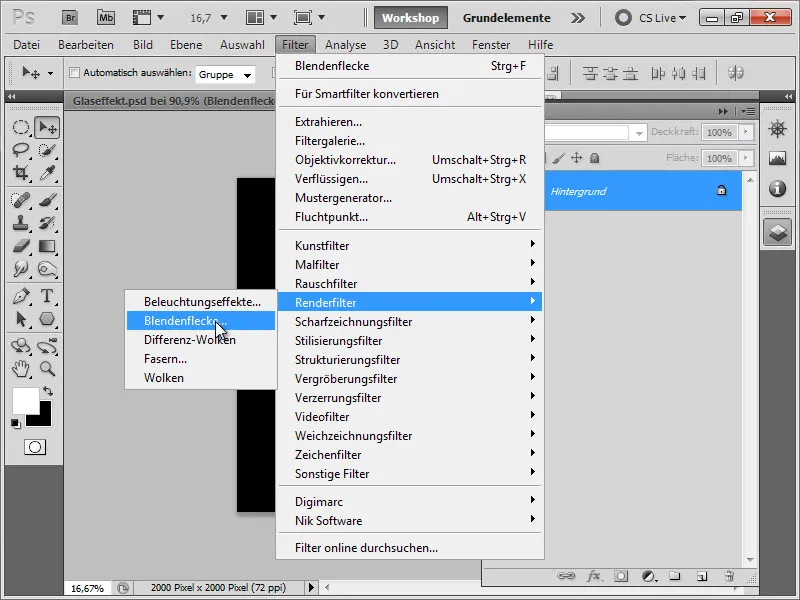The width and height of the screenshot is (800, 600).
Task: Open the Bearbeiten menu
Action: pos(86,45)
